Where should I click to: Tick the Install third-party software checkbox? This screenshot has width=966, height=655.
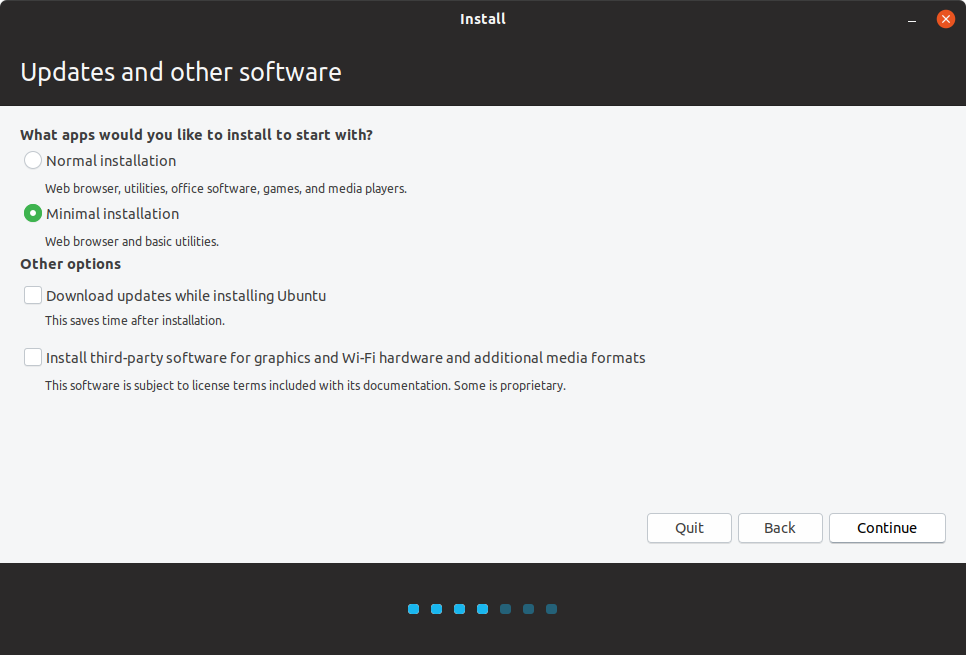(33, 357)
